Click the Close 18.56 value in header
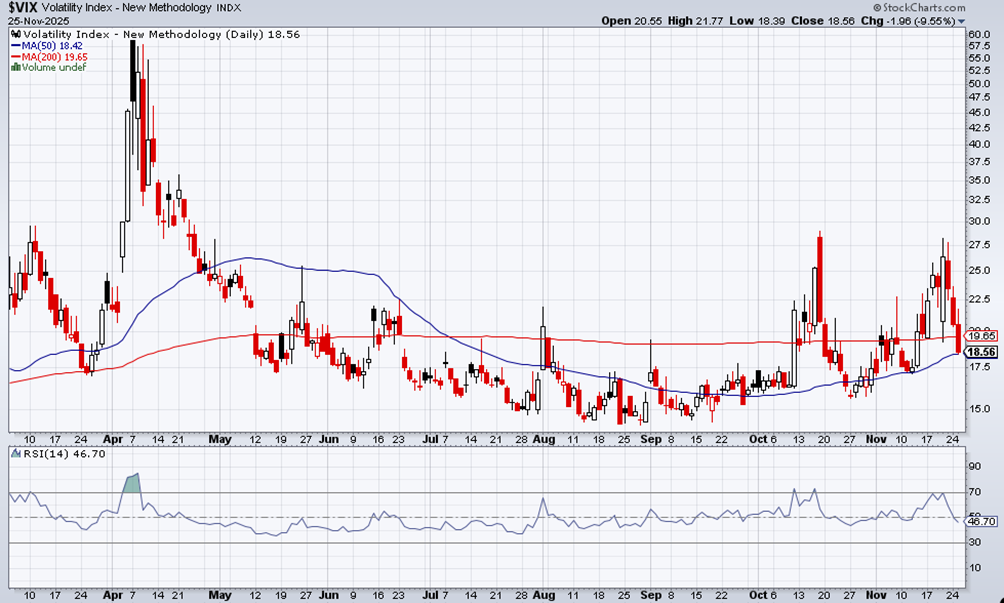Image resolution: width=1004 pixels, height=603 pixels. pyautogui.click(x=821, y=20)
